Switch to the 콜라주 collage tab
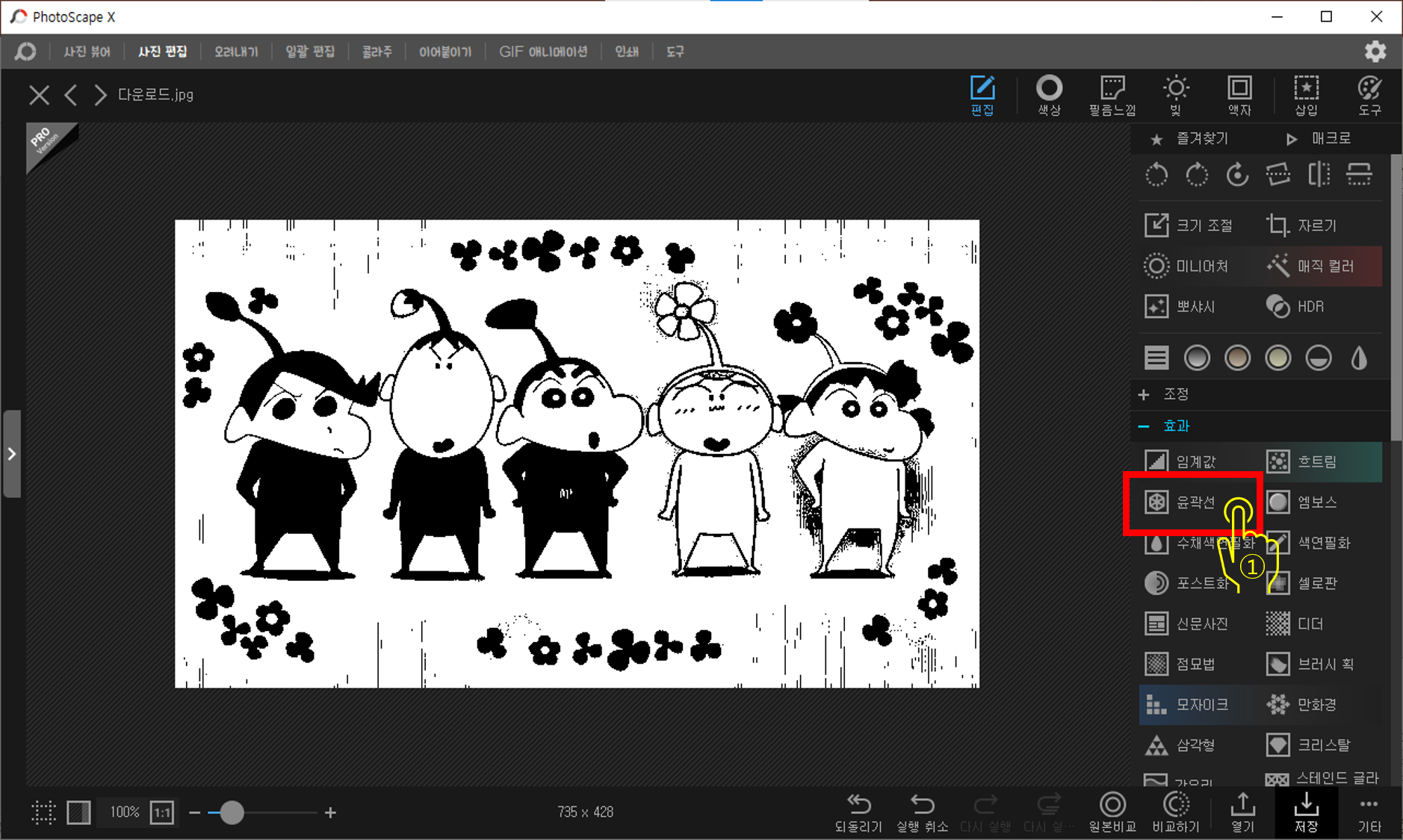Viewport: 1403px width, 840px height. pos(377,52)
